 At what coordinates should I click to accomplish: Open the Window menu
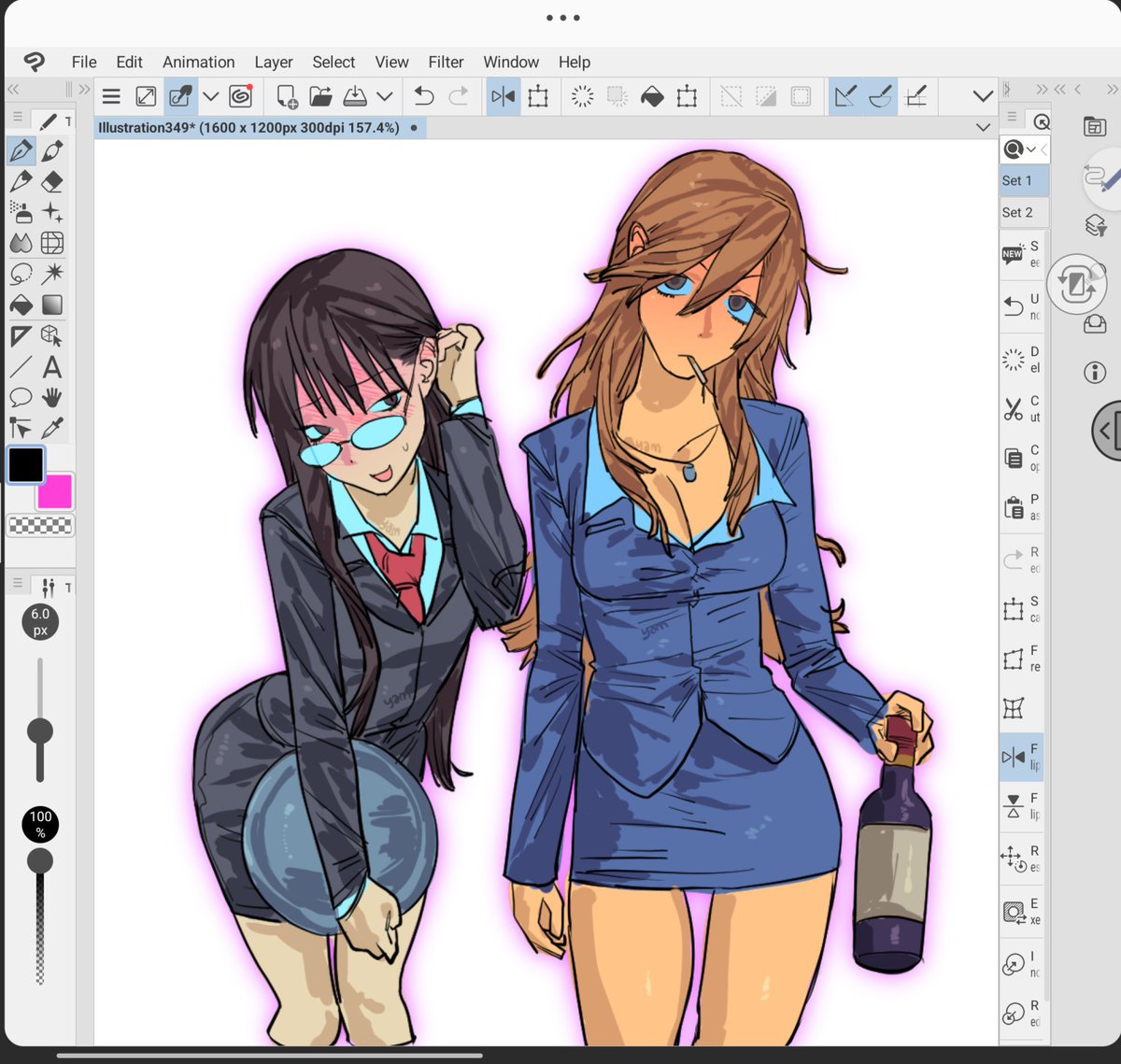click(x=511, y=62)
